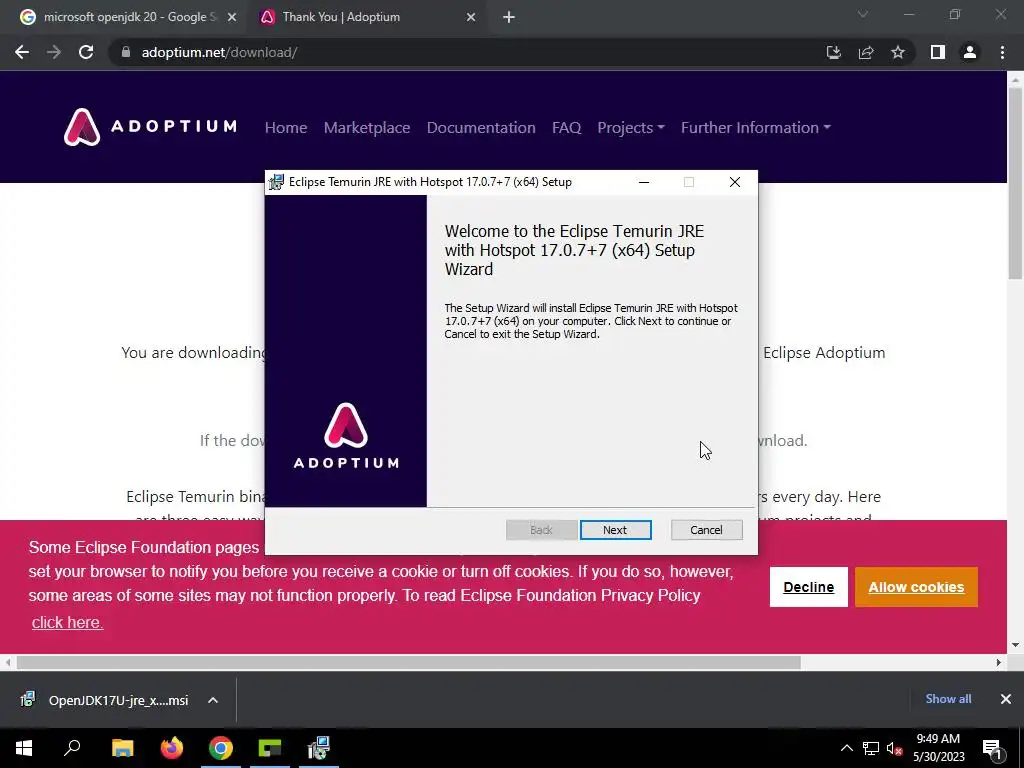Click the Adoptium logo in the header
This screenshot has width=1024, height=768.
[x=150, y=127]
